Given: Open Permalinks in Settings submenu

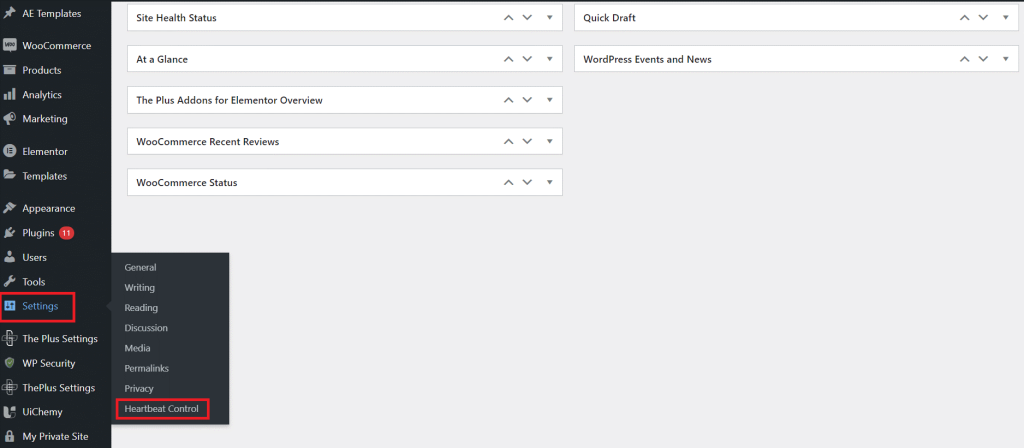Looking at the screenshot, I should pos(146,368).
